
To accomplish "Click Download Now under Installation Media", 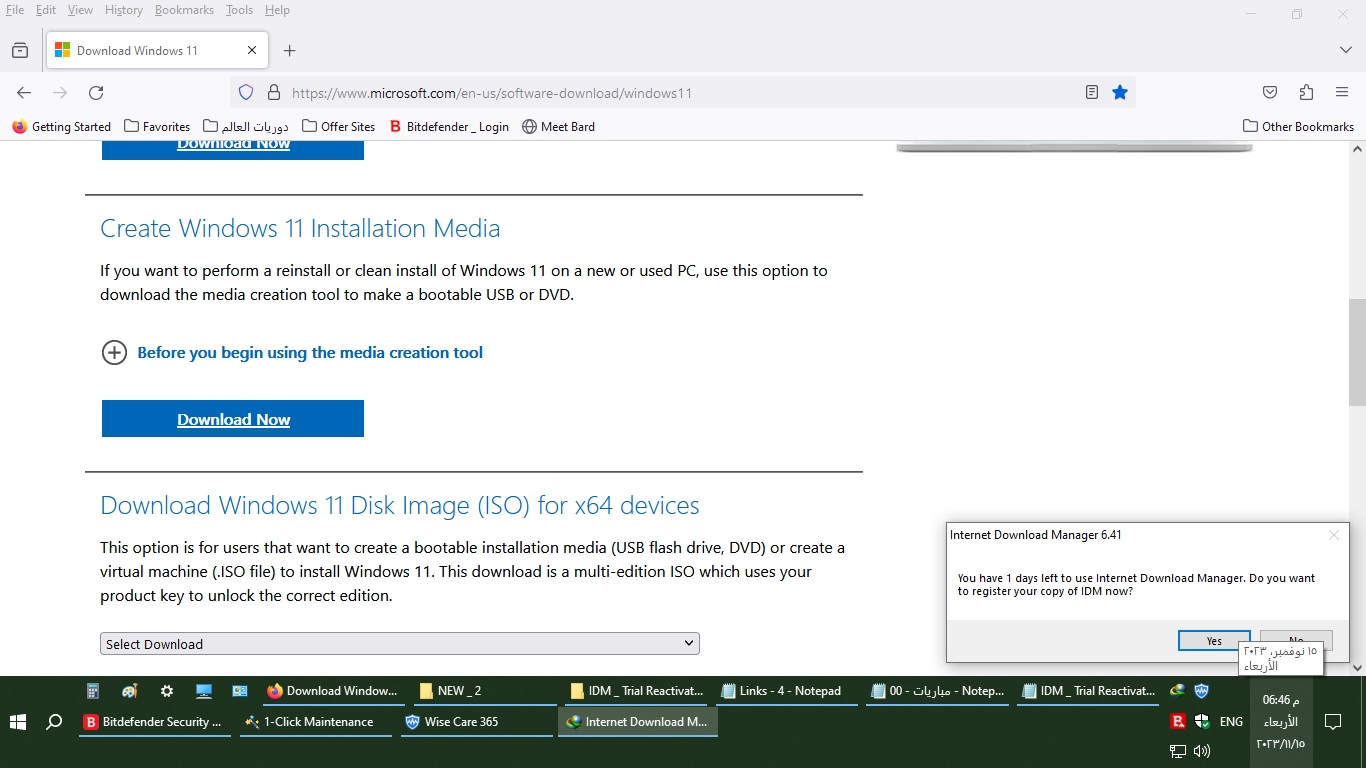I will pyautogui.click(x=233, y=419).
